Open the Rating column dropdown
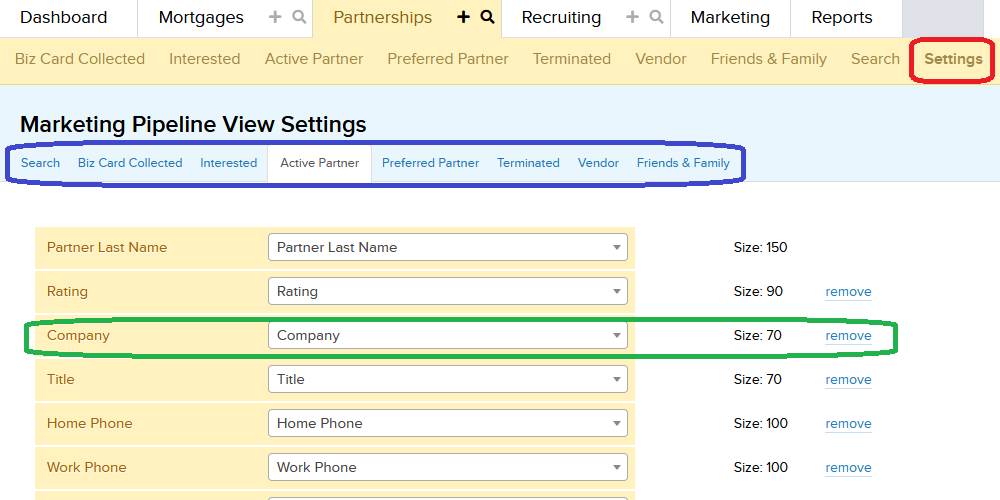The height and width of the screenshot is (500, 1000). pos(448,291)
